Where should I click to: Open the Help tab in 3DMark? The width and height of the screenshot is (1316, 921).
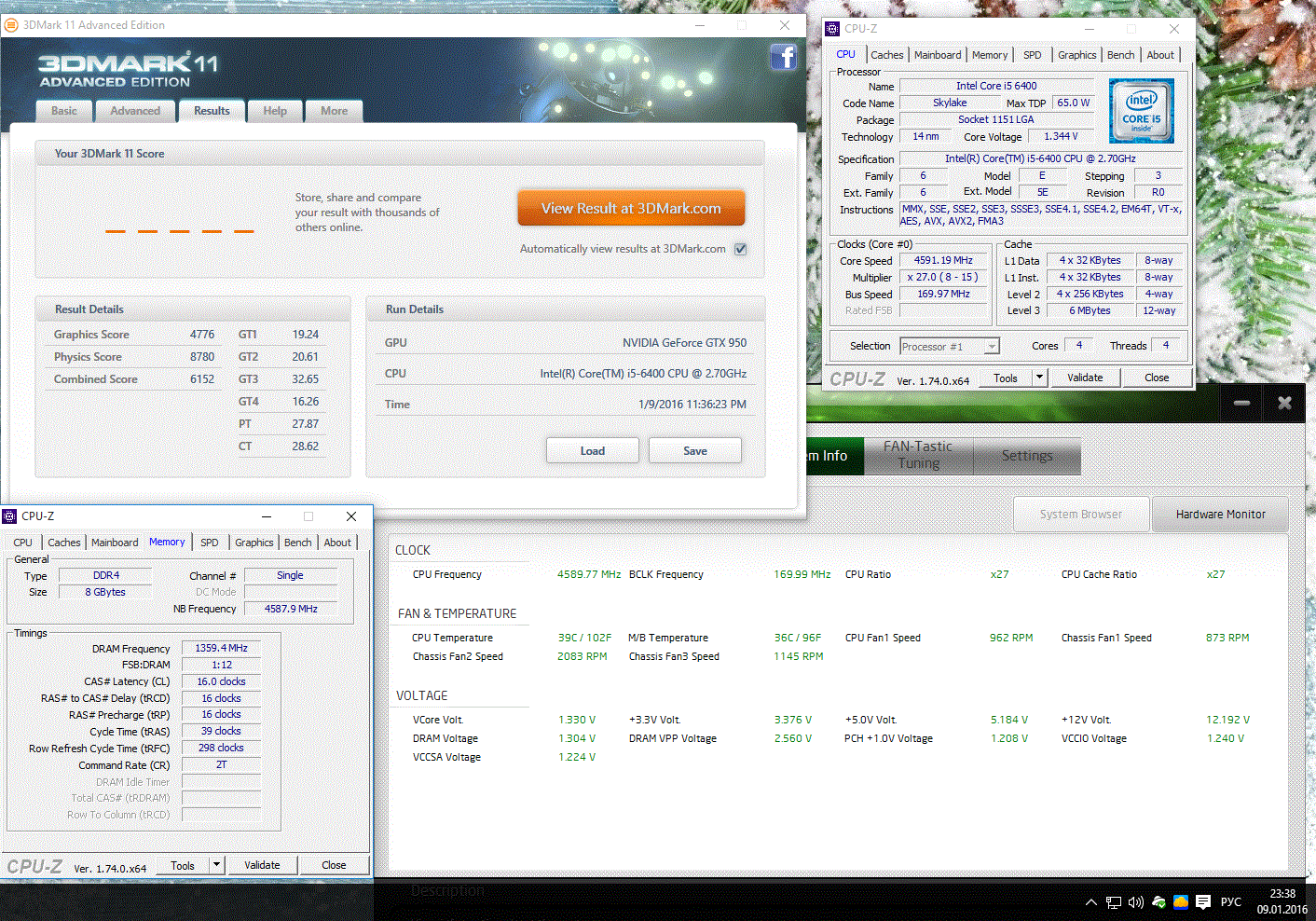(x=275, y=111)
